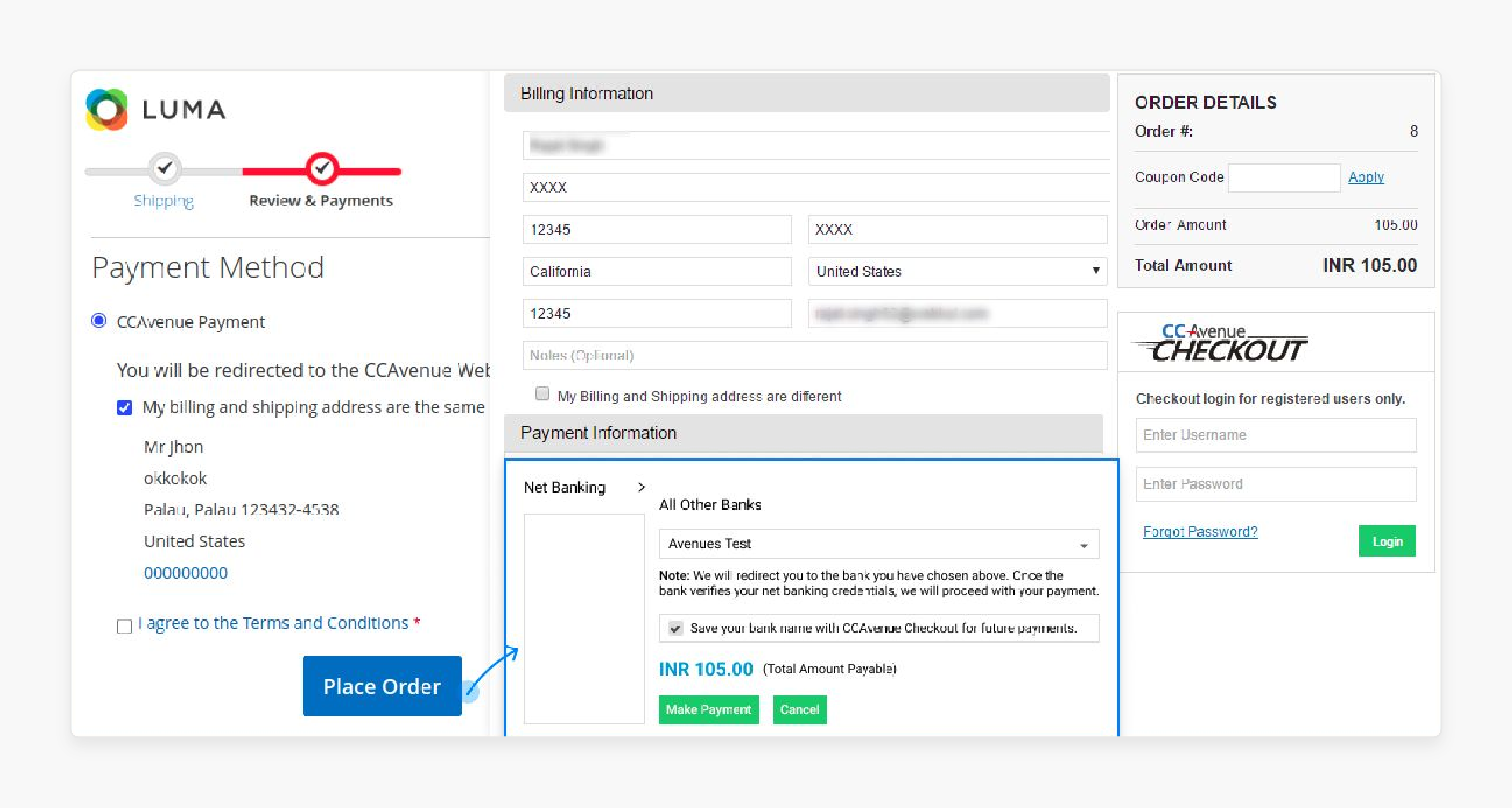This screenshot has height=808, width=1512.
Task: Click the Coupon Code input field
Action: click(1284, 177)
